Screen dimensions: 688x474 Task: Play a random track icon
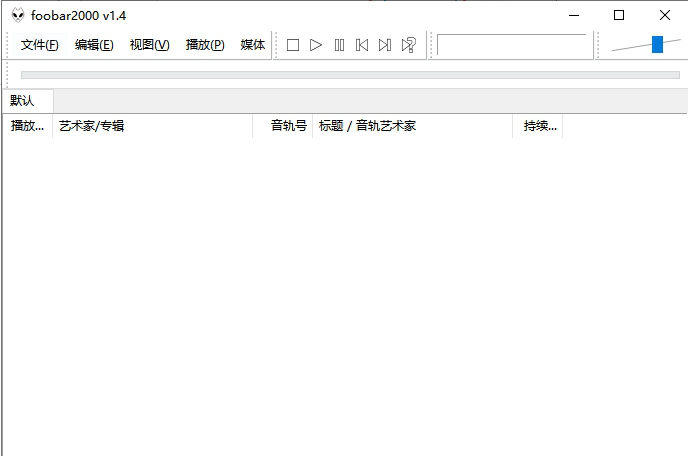coord(408,45)
